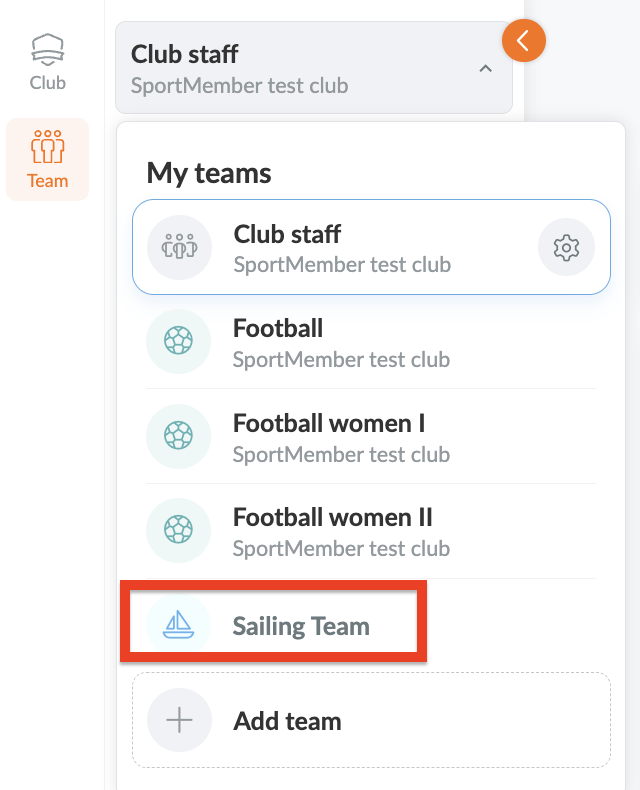Image resolution: width=640 pixels, height=790 pixels.
Task: Click Football women II ball icon
Action: [x=178, y=530]
